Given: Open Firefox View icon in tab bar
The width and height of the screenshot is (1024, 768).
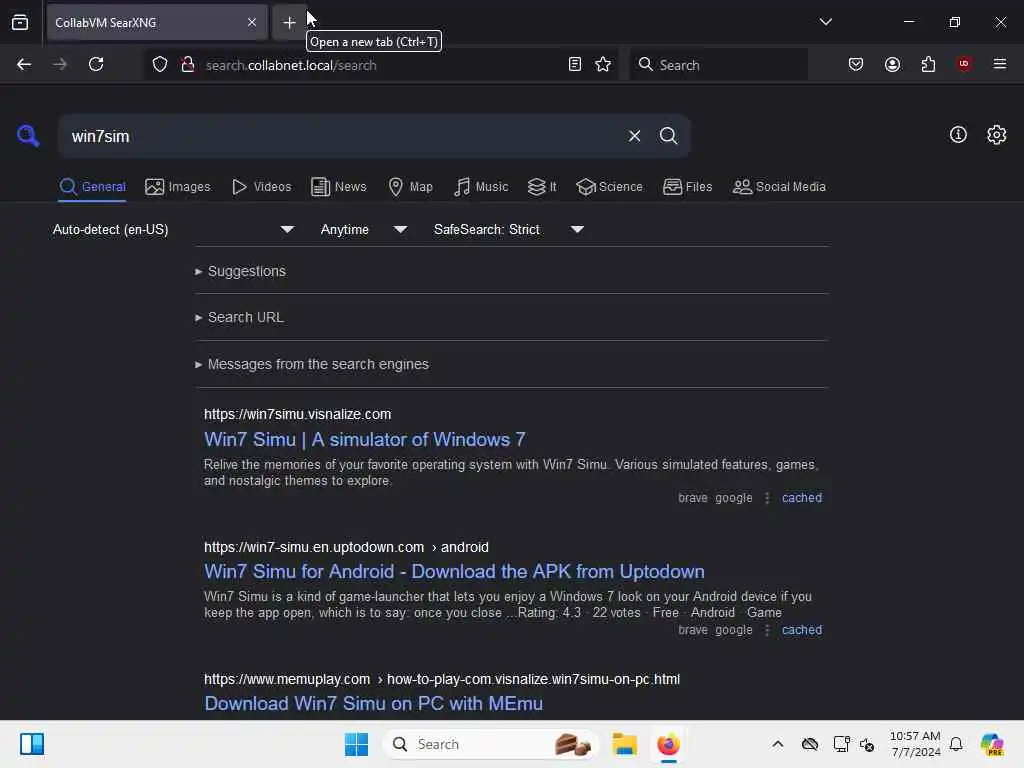Looking at the screenshot, I should pos(20,22).
